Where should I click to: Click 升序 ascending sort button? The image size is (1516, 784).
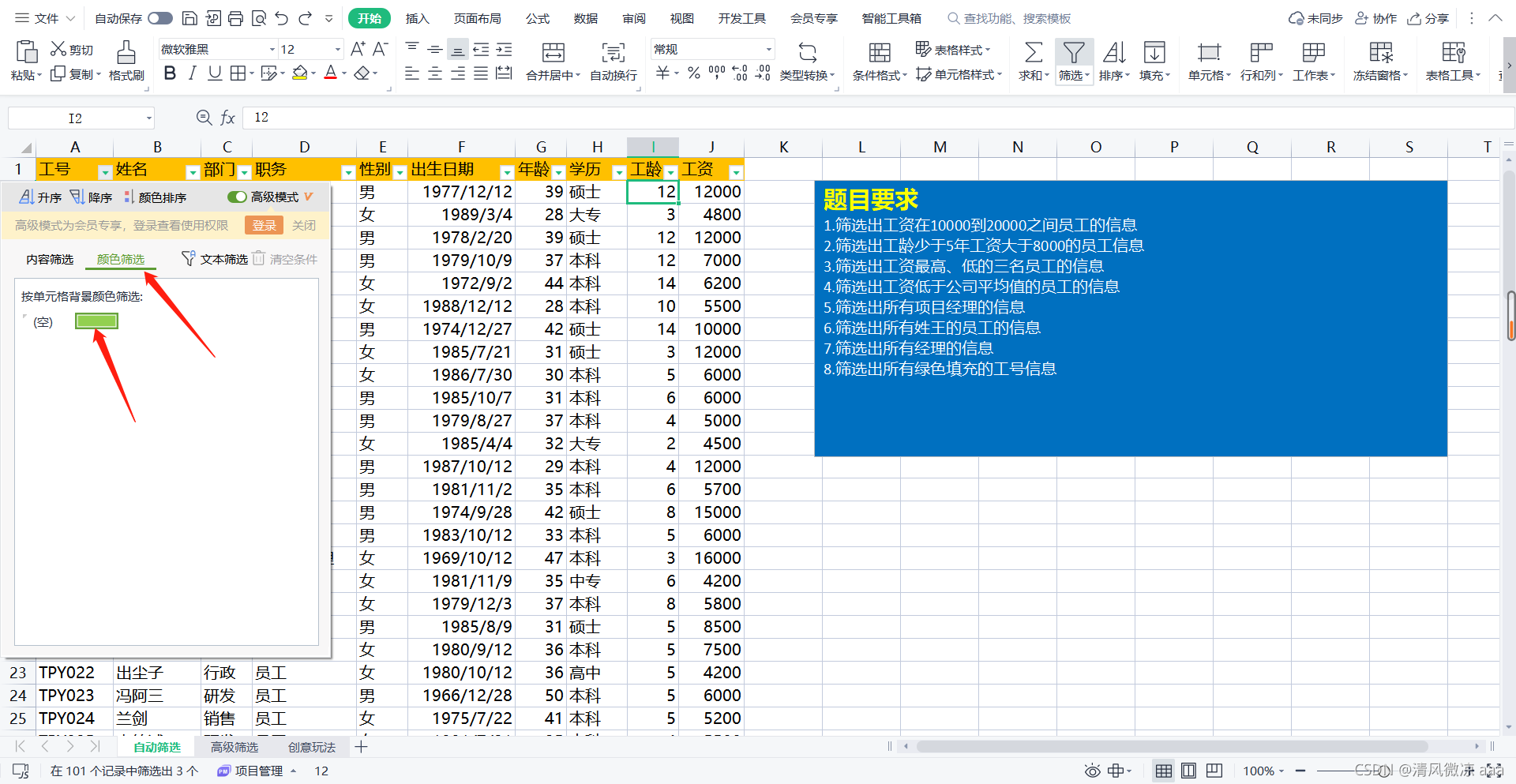40,197
